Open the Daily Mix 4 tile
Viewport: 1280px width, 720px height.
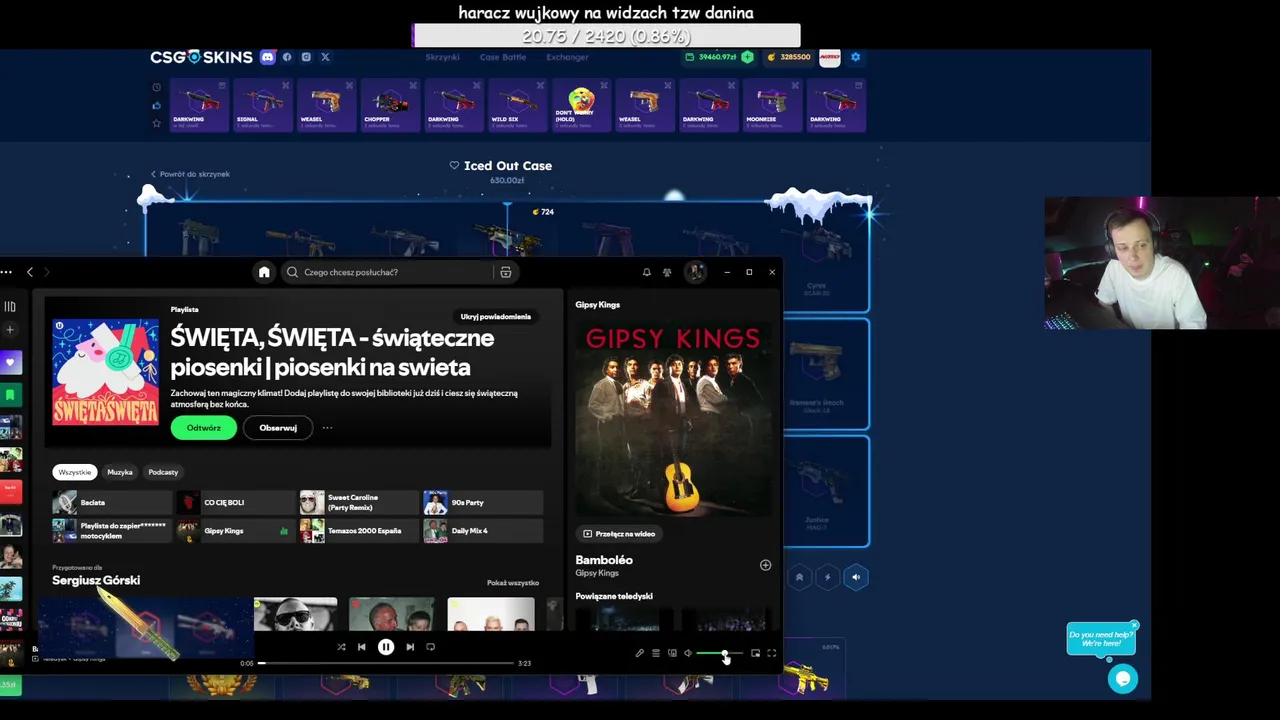coord(484,531)
